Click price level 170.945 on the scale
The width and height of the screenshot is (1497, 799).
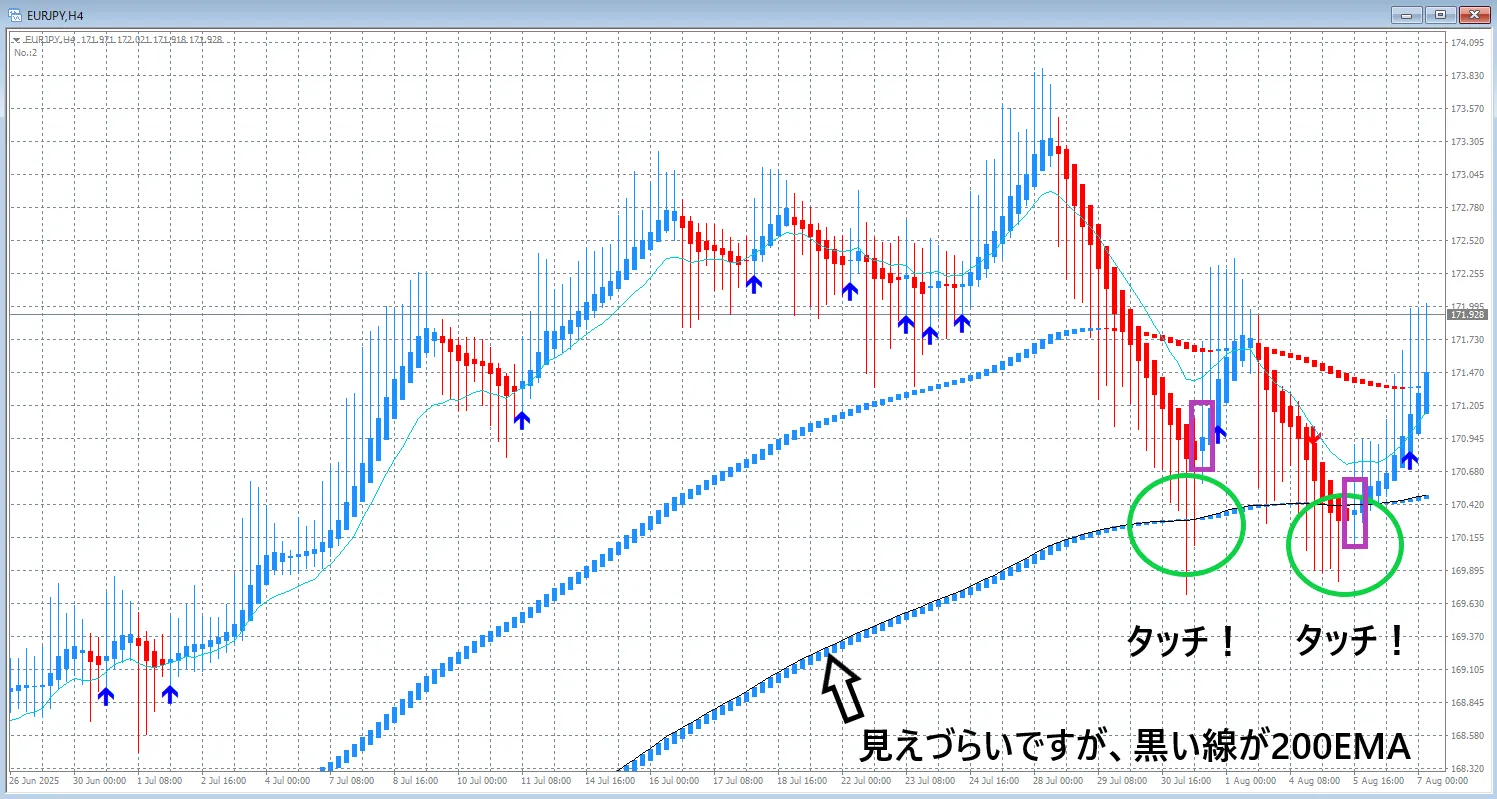(x=1467, y=439)
